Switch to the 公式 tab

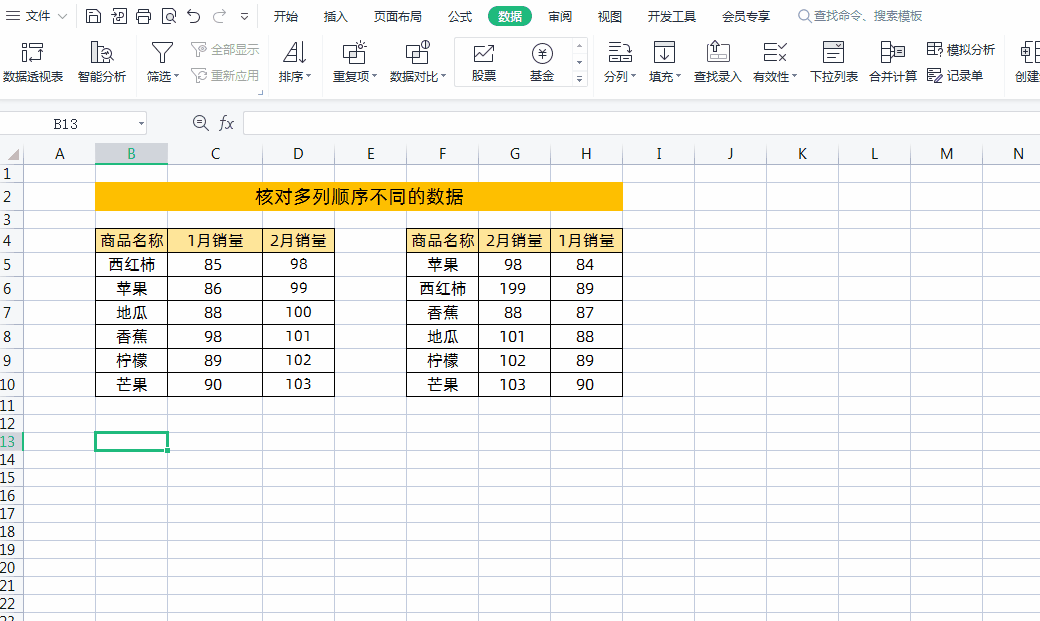tap(460, 16)
